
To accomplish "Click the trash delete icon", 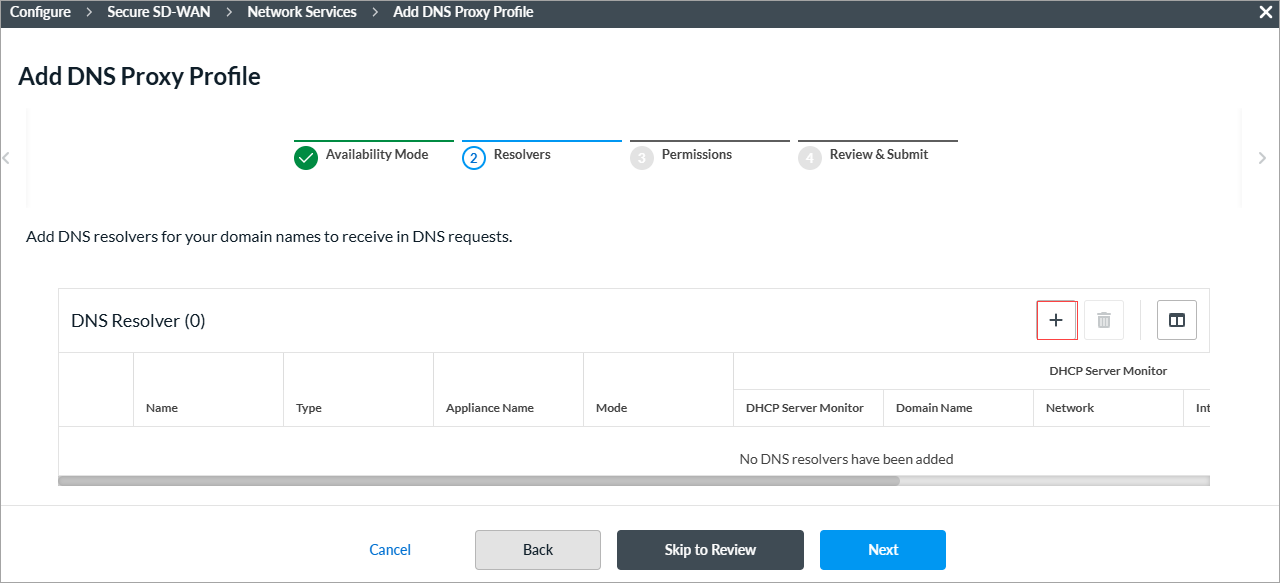I will 1104,320.
